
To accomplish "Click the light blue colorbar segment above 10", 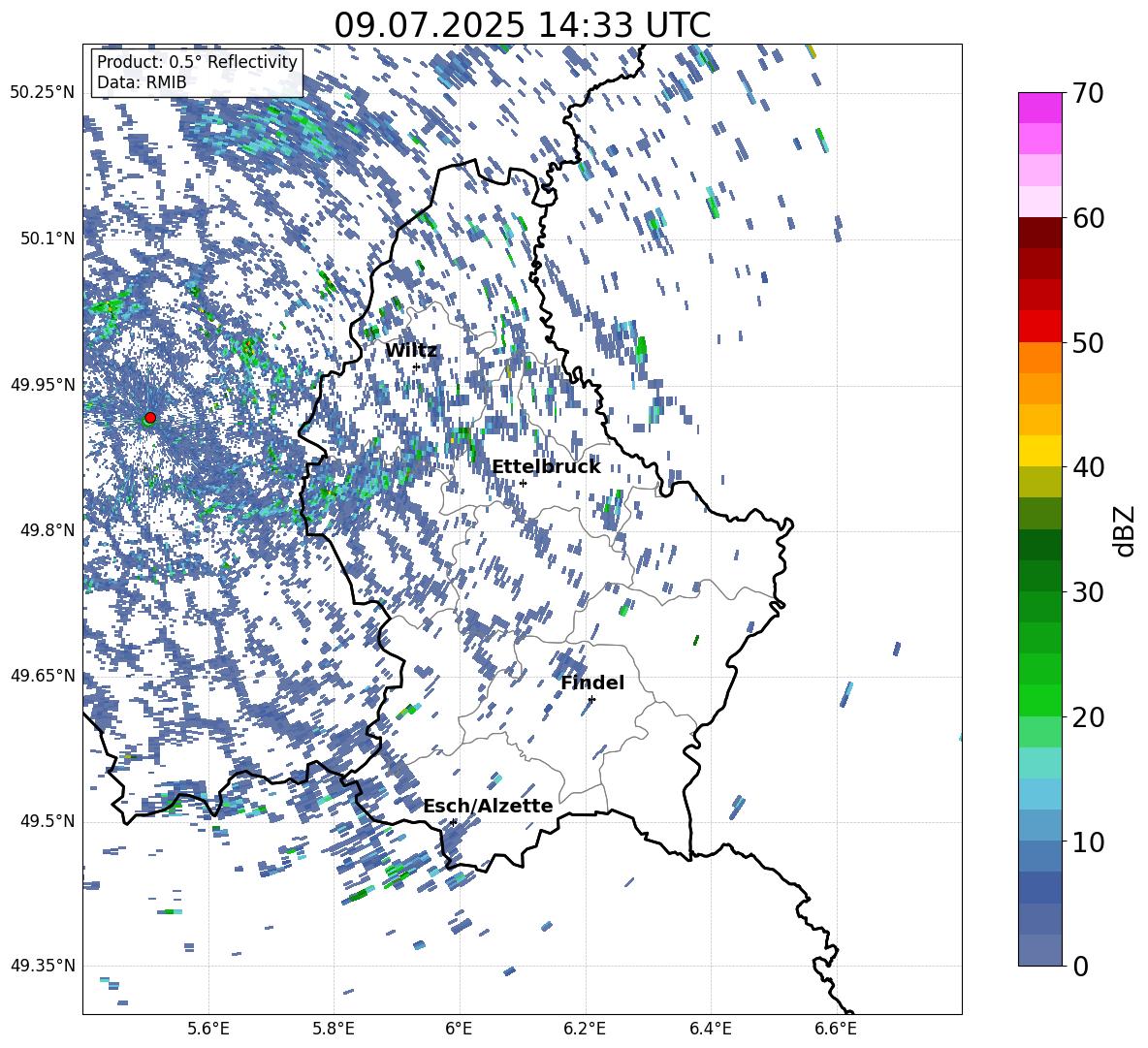I will pyautogui.click(x=1040, y=826).
